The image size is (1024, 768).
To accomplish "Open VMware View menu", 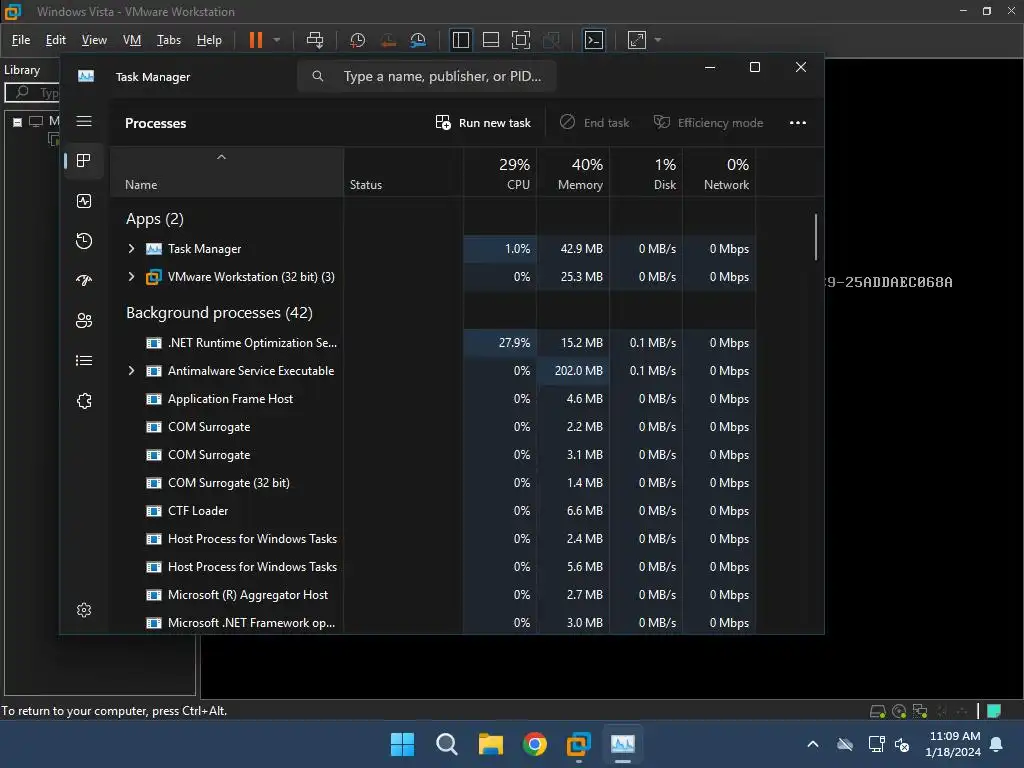I will click(x=94, y=40).
